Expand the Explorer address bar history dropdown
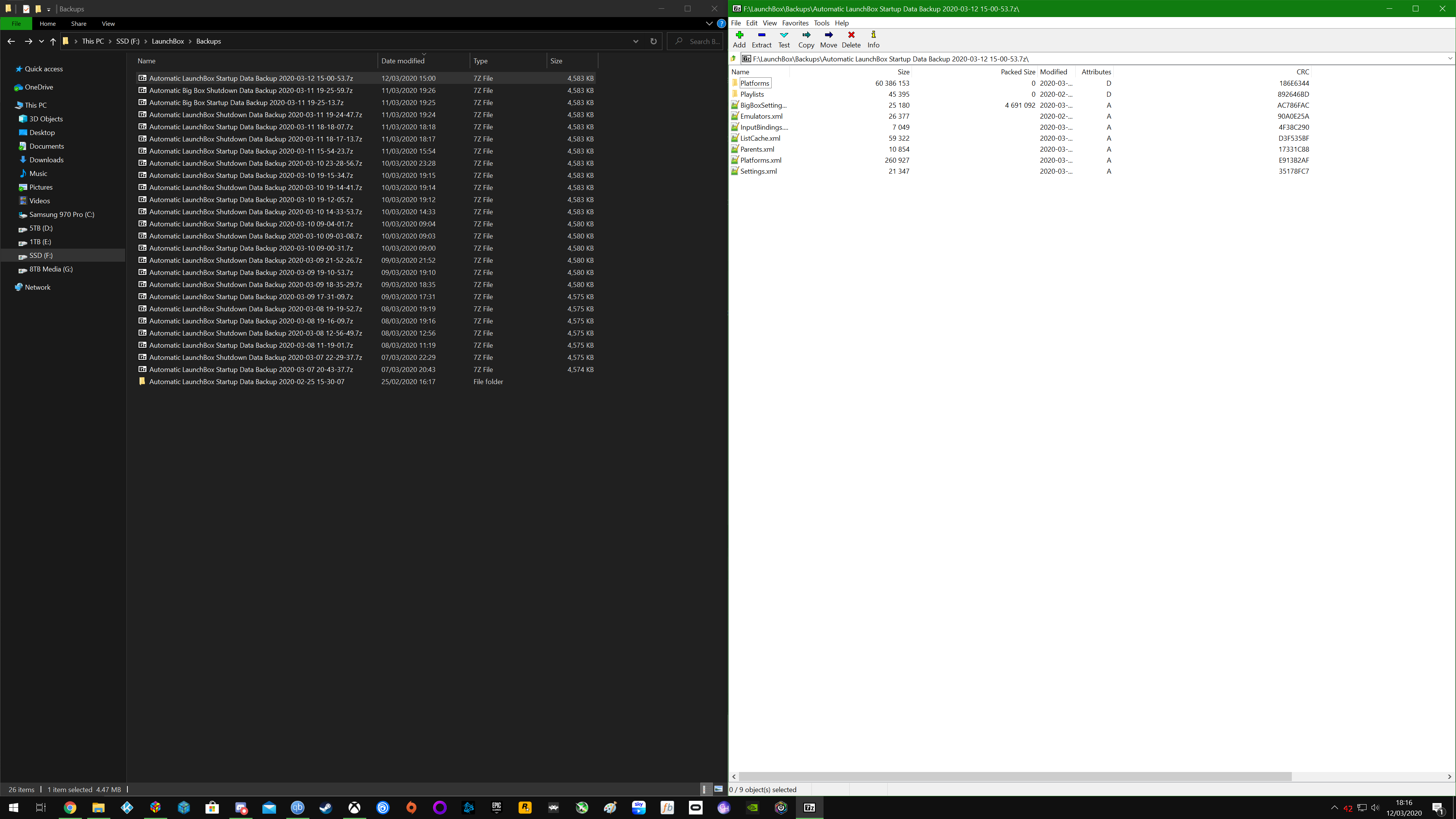Viewport: 1456px width, 819px height. coord(636,41)
